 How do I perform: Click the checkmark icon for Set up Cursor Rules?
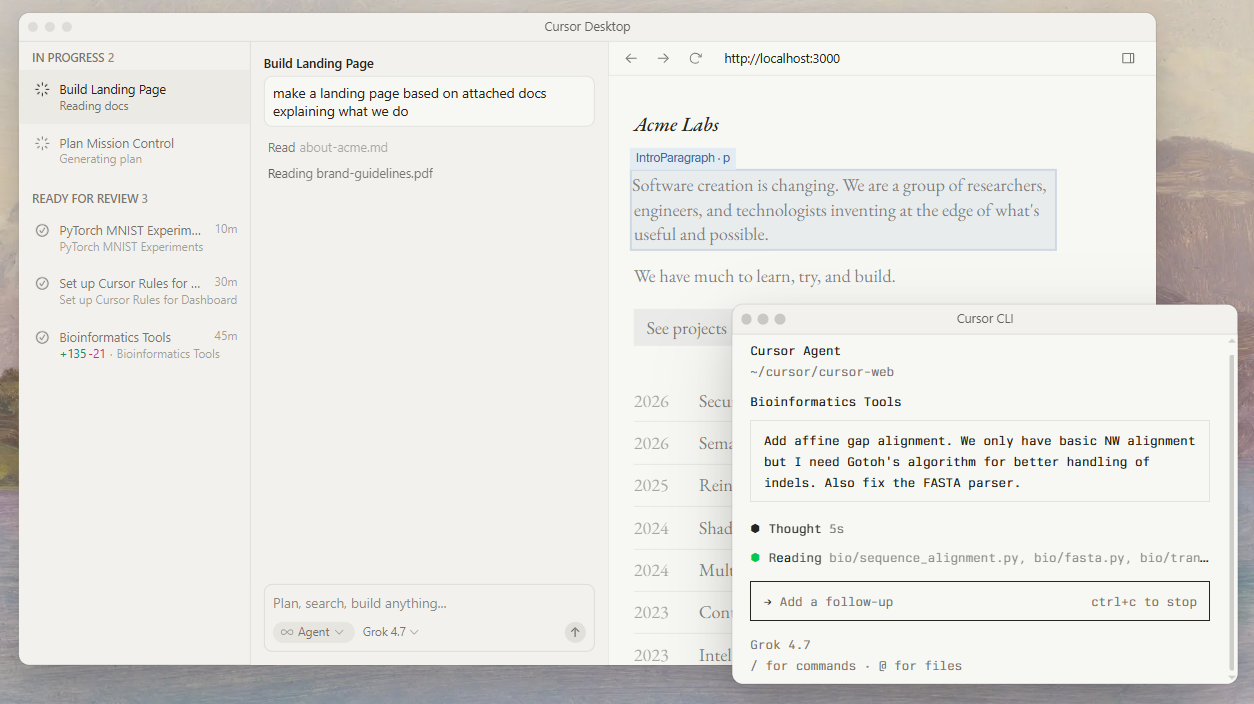point(42,283)
